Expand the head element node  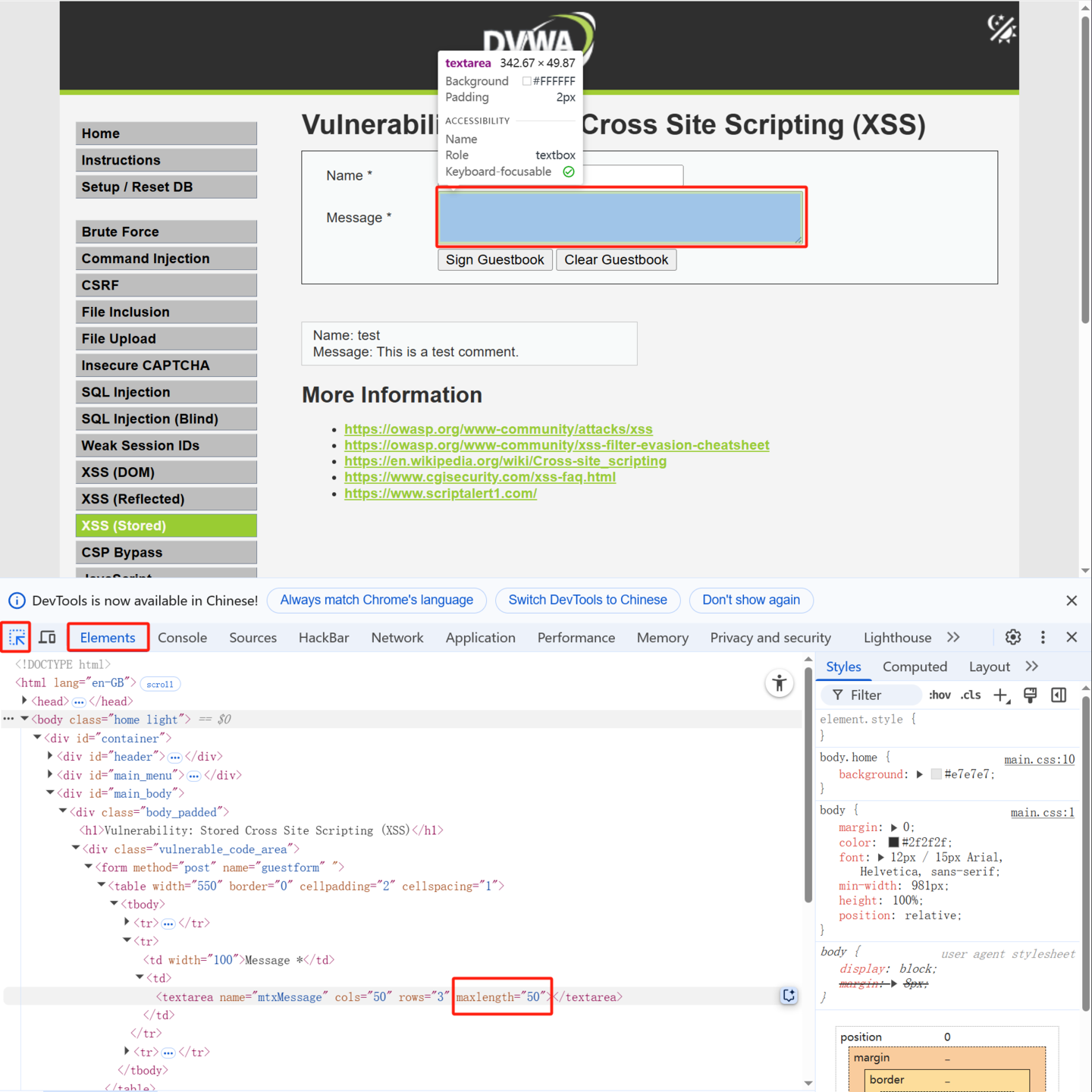point(25,701)
